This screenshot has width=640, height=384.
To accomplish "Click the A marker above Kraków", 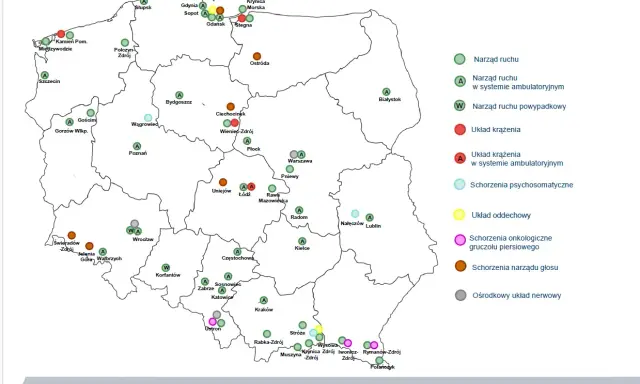I will pos(264,300).
